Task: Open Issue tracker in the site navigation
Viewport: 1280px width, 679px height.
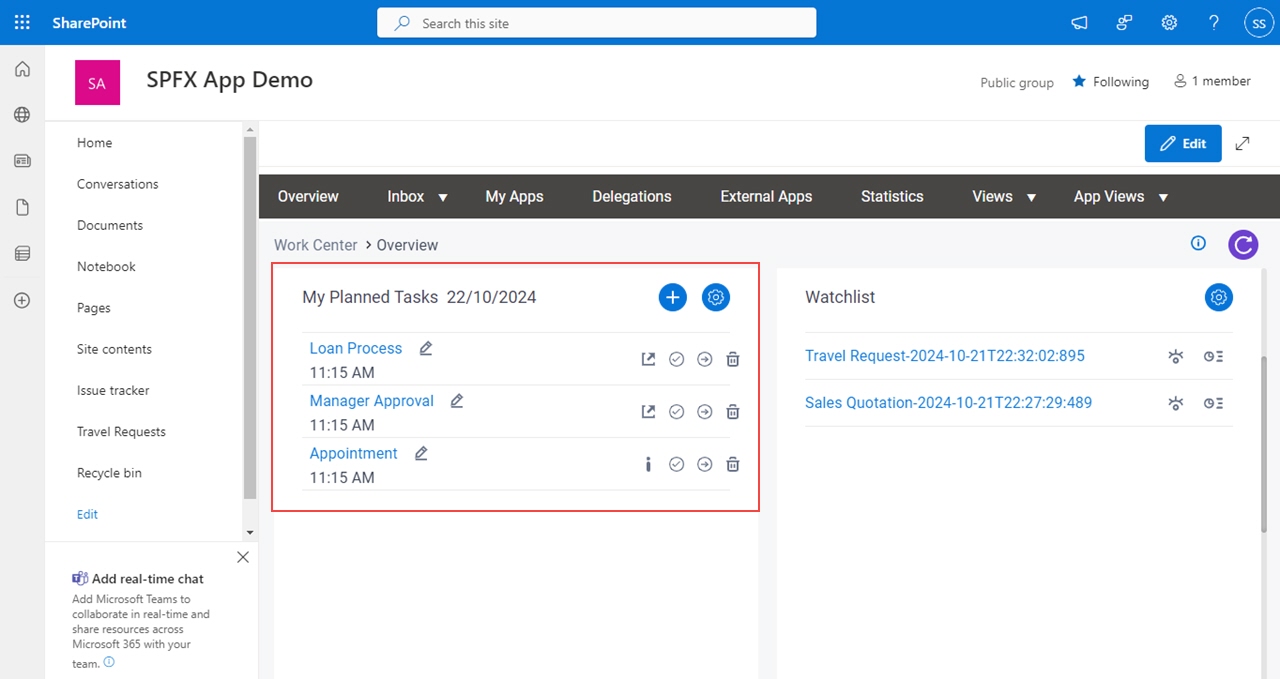Action: tap(113, 390)
